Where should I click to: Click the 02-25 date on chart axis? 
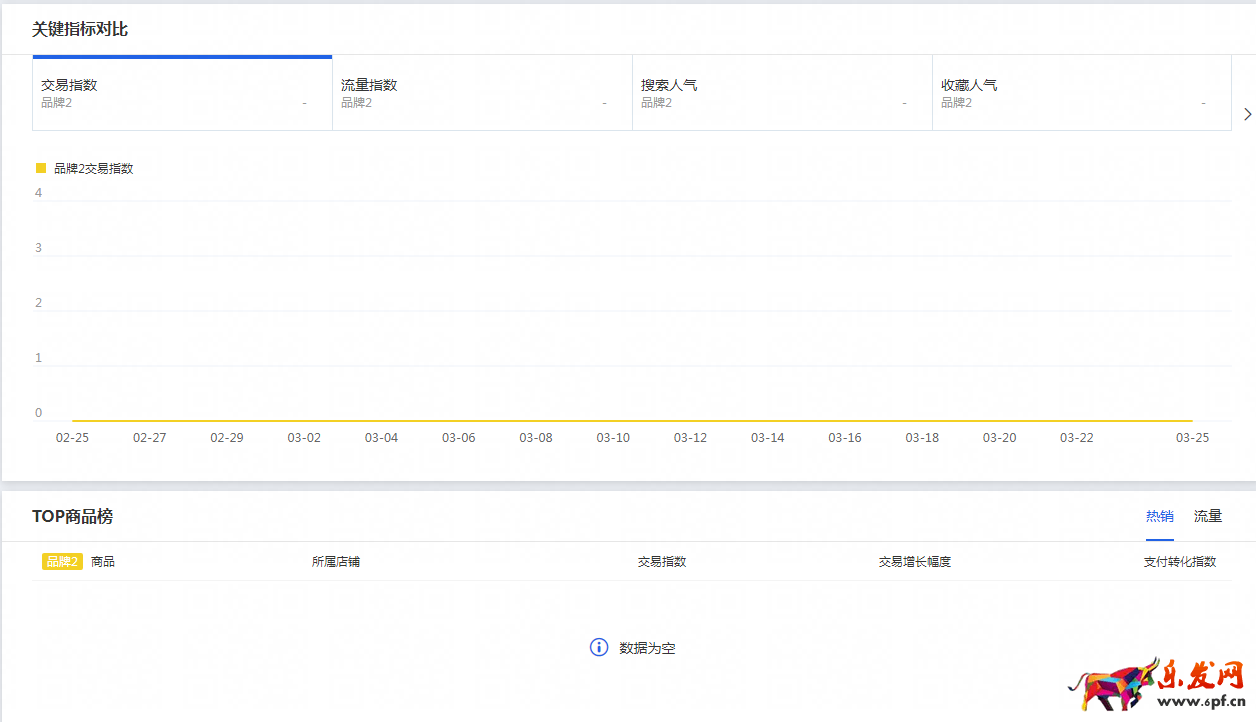point(72,438)
